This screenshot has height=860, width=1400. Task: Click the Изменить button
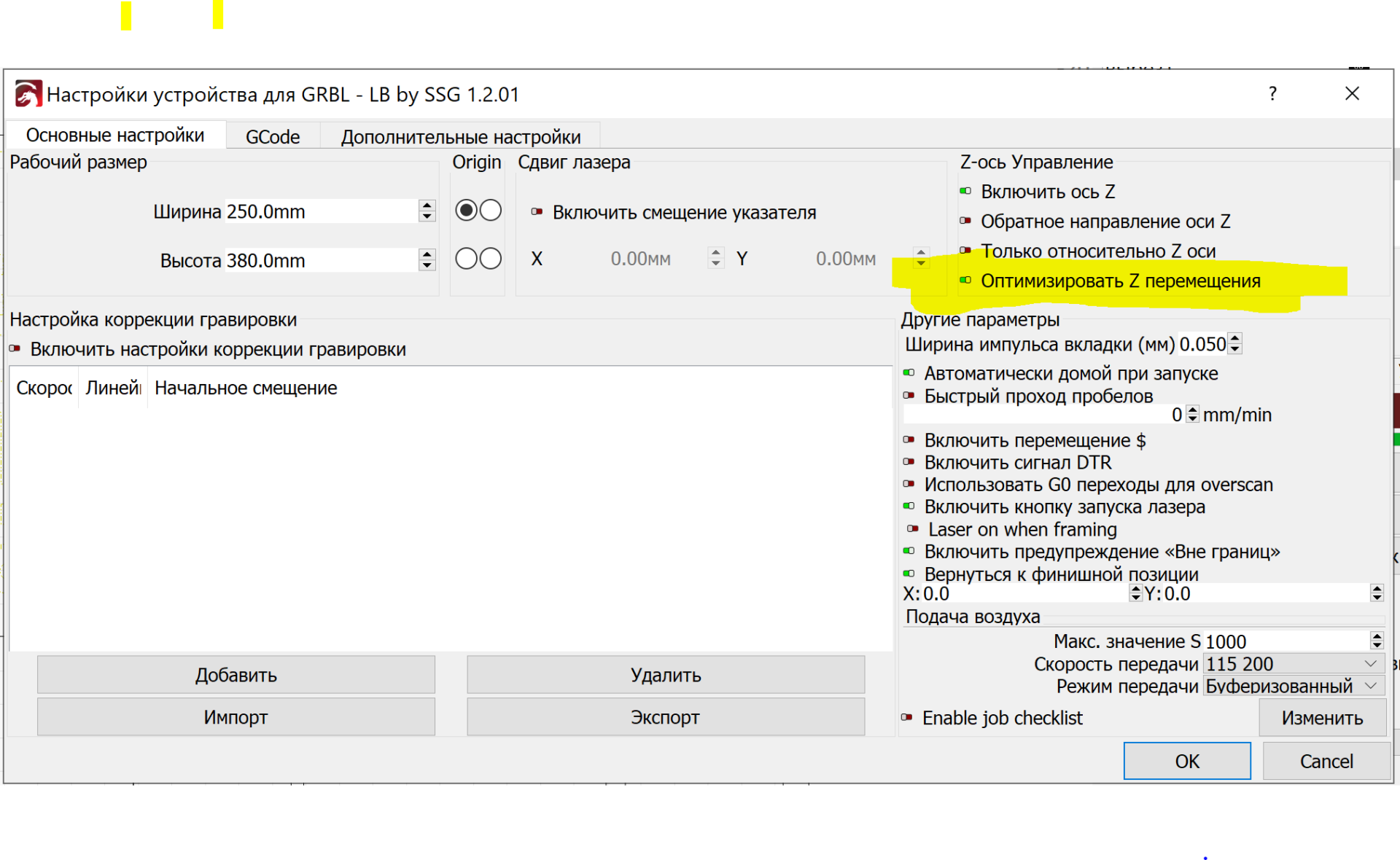coord(1322,718)
